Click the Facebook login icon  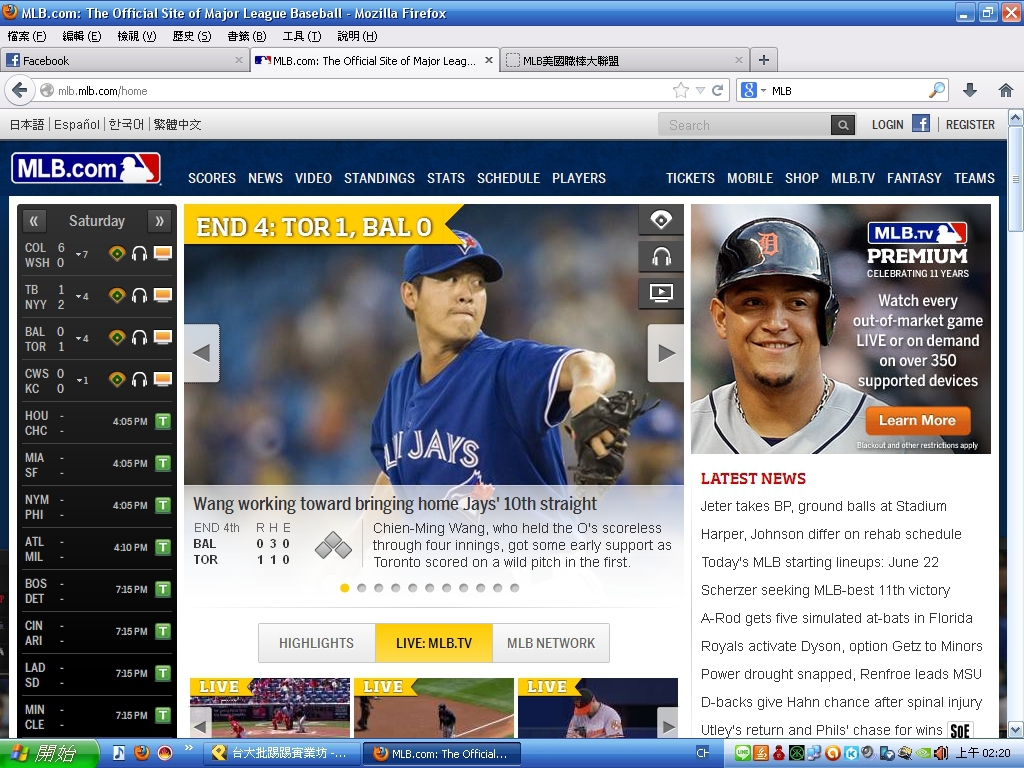click(x=921, y=123)
